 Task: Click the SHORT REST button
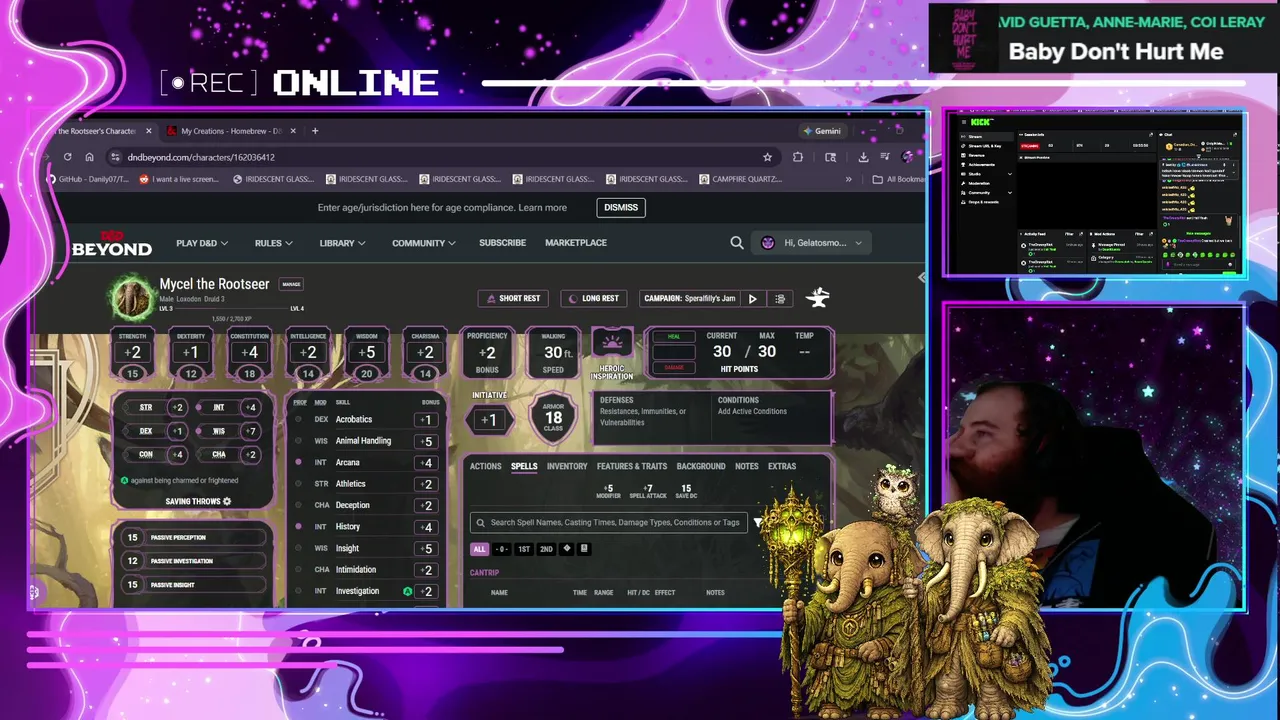point(513,298)
